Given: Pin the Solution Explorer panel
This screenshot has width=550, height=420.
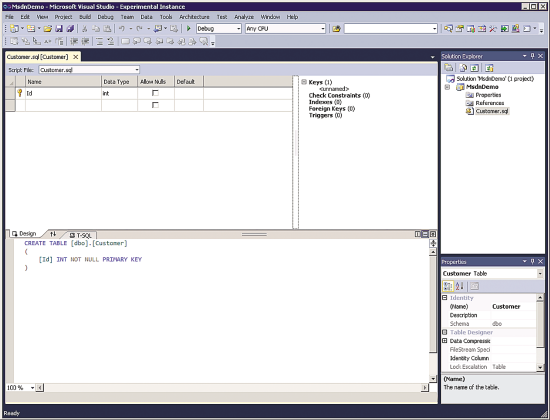Looking at the screenshot, I should (532, 56).
